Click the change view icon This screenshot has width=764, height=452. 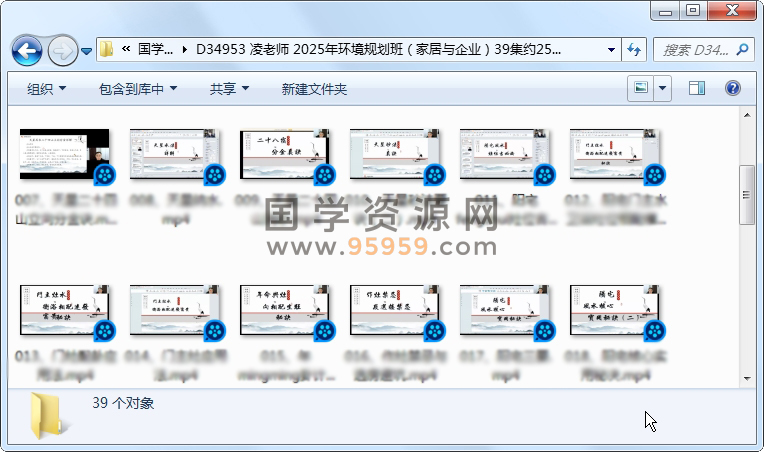pos(640,89)
